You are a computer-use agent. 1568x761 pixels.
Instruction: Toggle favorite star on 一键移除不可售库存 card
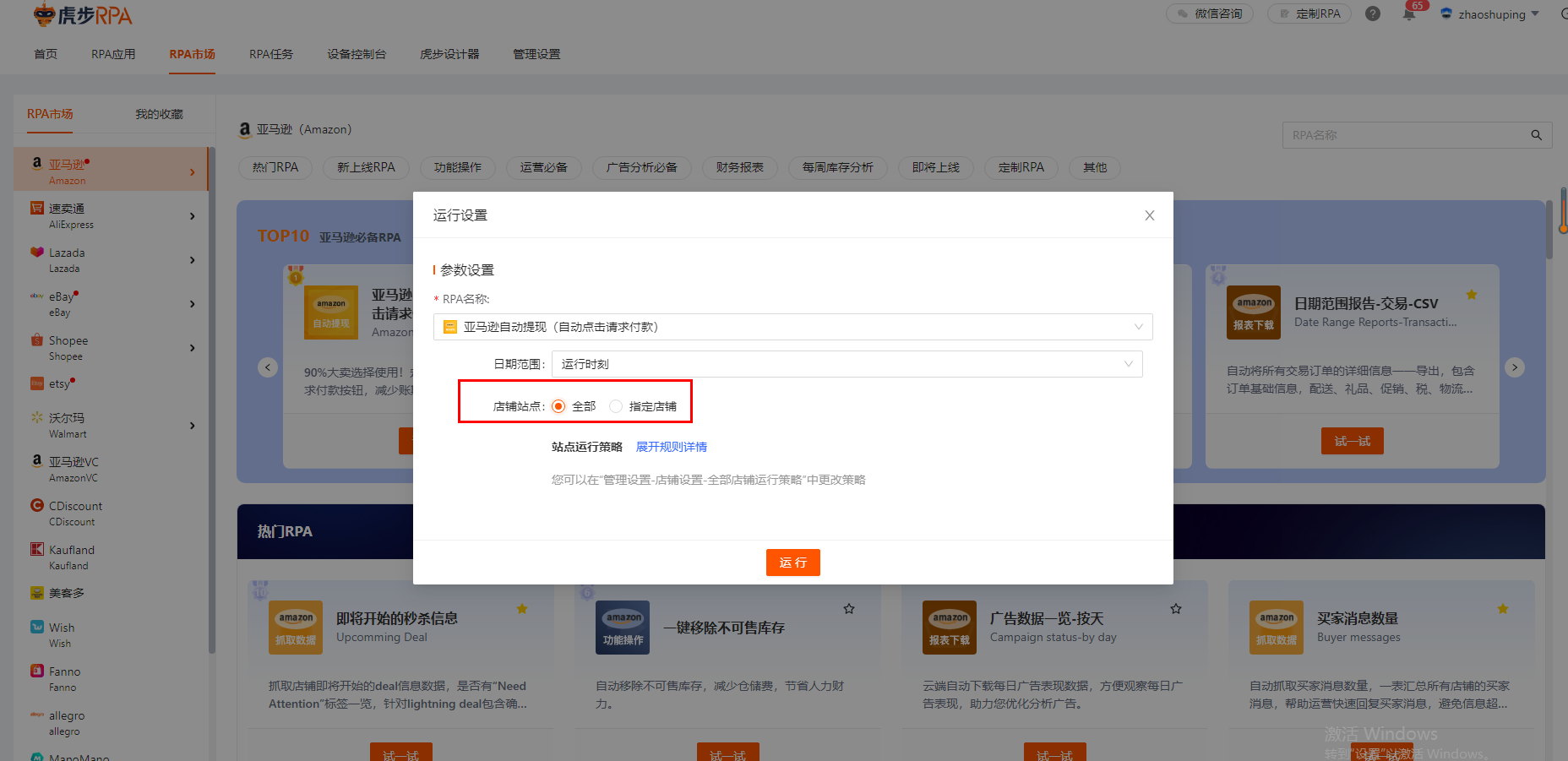point(849,609)
